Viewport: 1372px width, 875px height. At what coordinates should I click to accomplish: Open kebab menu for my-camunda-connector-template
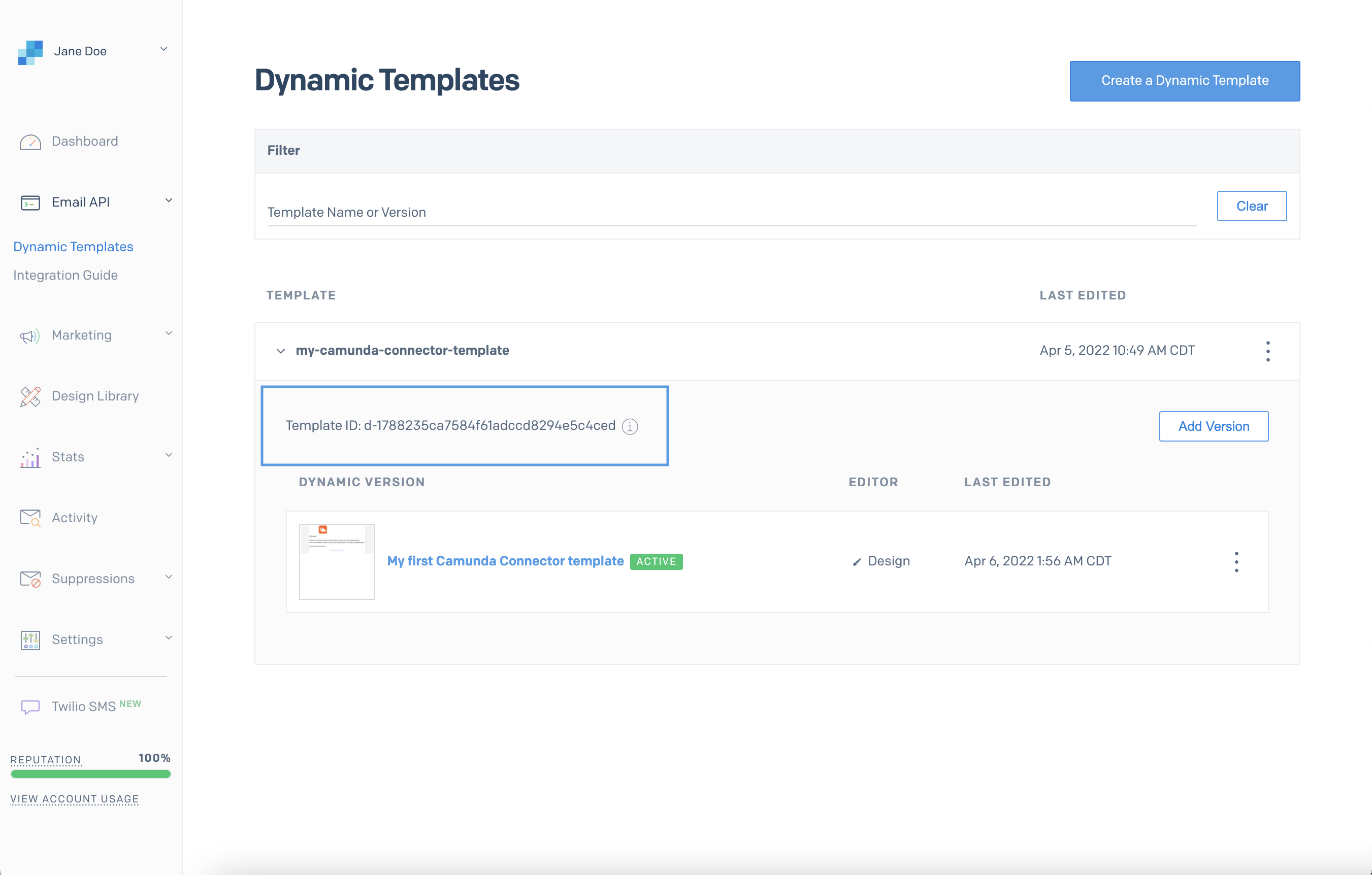point(1268,351)
